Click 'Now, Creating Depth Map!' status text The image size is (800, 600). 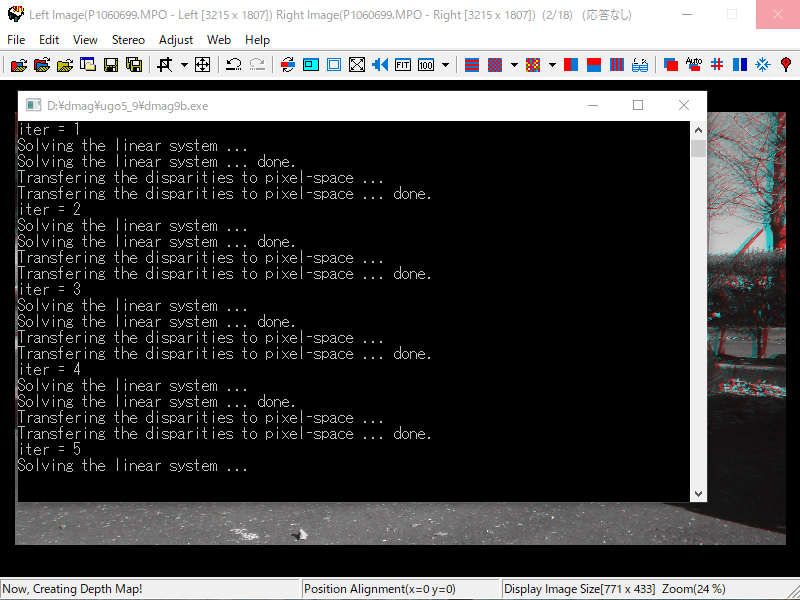pyautogui.click(x=72, y=589)
